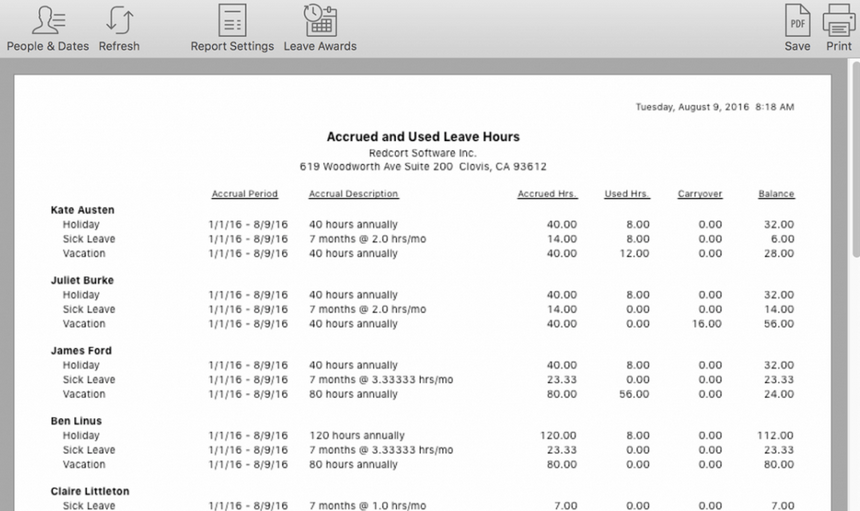The width and height of the screenshot is (860, 511).
Task: Select the Accrued Hrs. column header
Action: 547,194
